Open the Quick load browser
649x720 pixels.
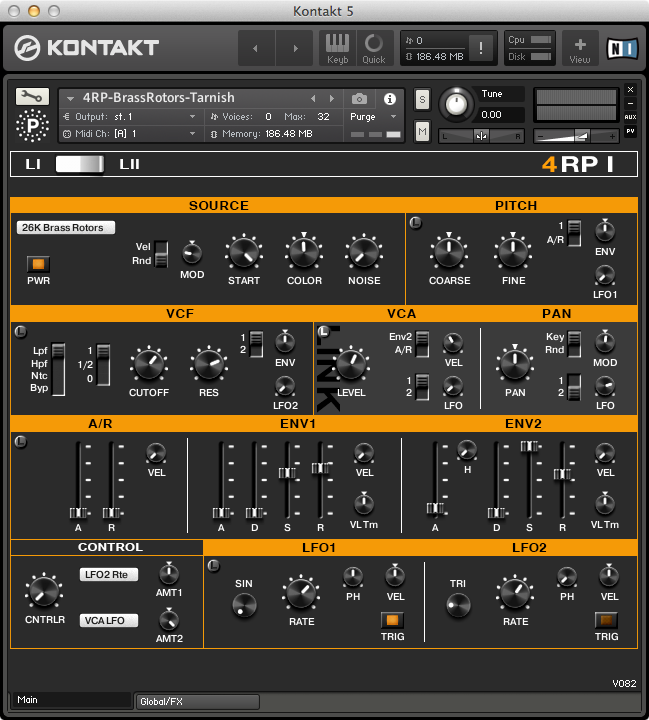(x=374, y=48)
